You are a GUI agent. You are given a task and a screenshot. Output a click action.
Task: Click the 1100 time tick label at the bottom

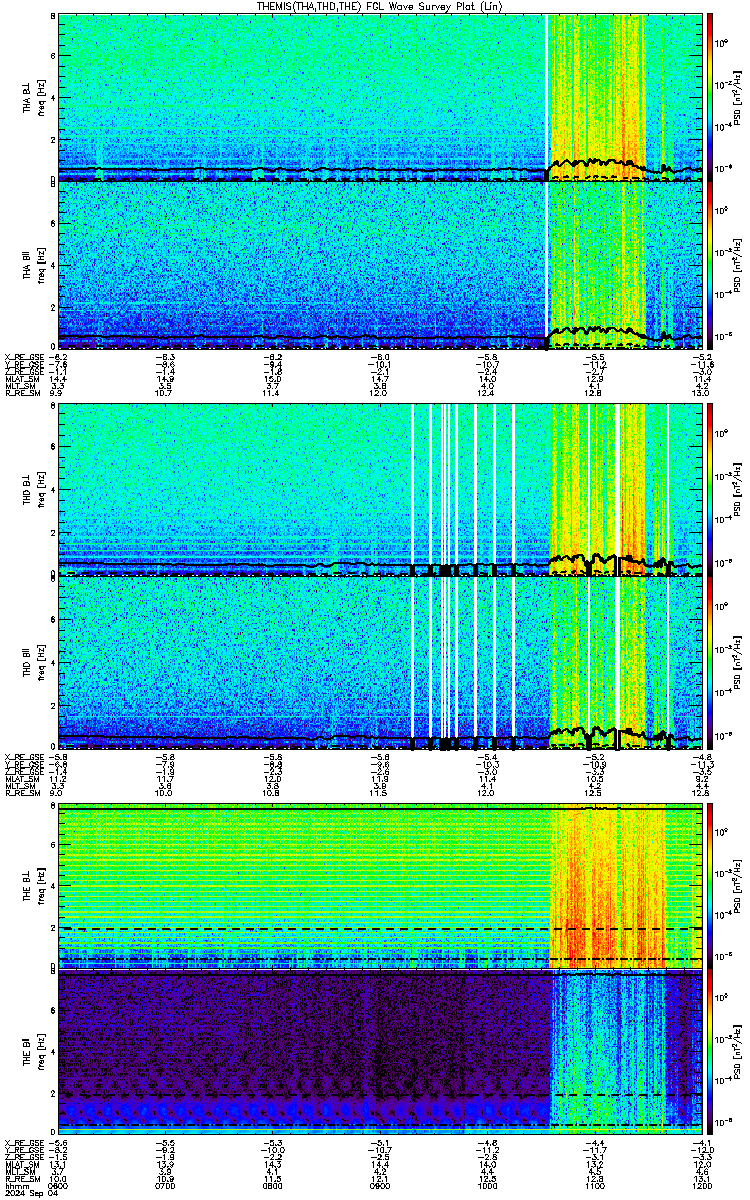click(x=596, y=1185)
